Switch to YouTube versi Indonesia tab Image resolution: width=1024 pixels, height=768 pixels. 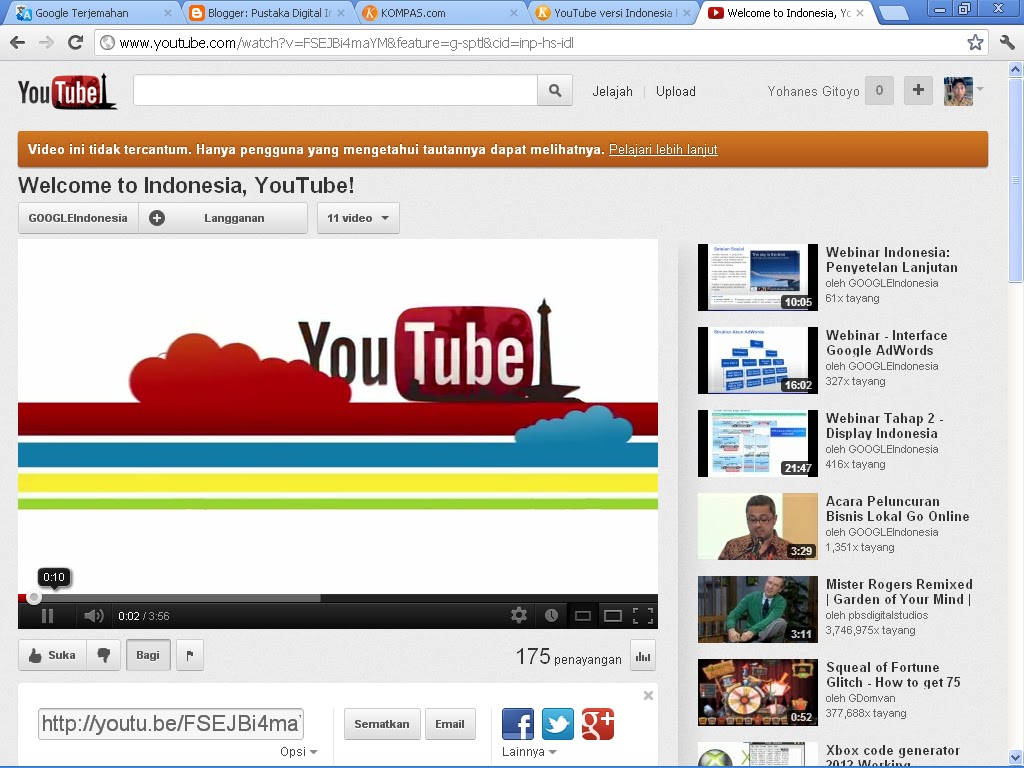pyautogui.click(x=614, y=12)
